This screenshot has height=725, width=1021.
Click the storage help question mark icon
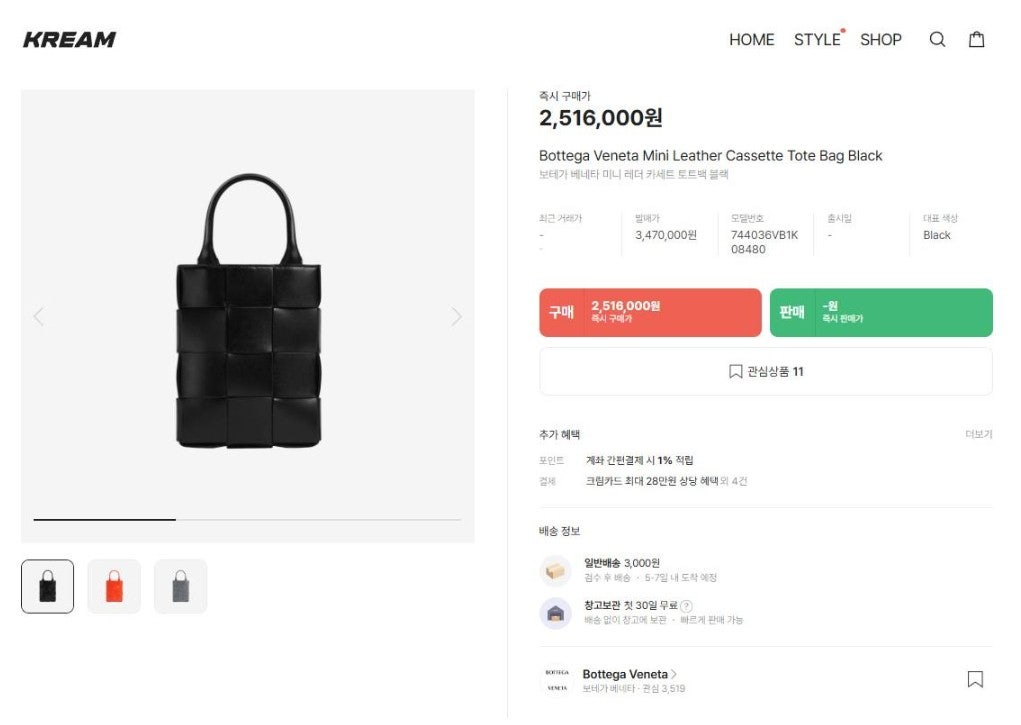(686, 606)
